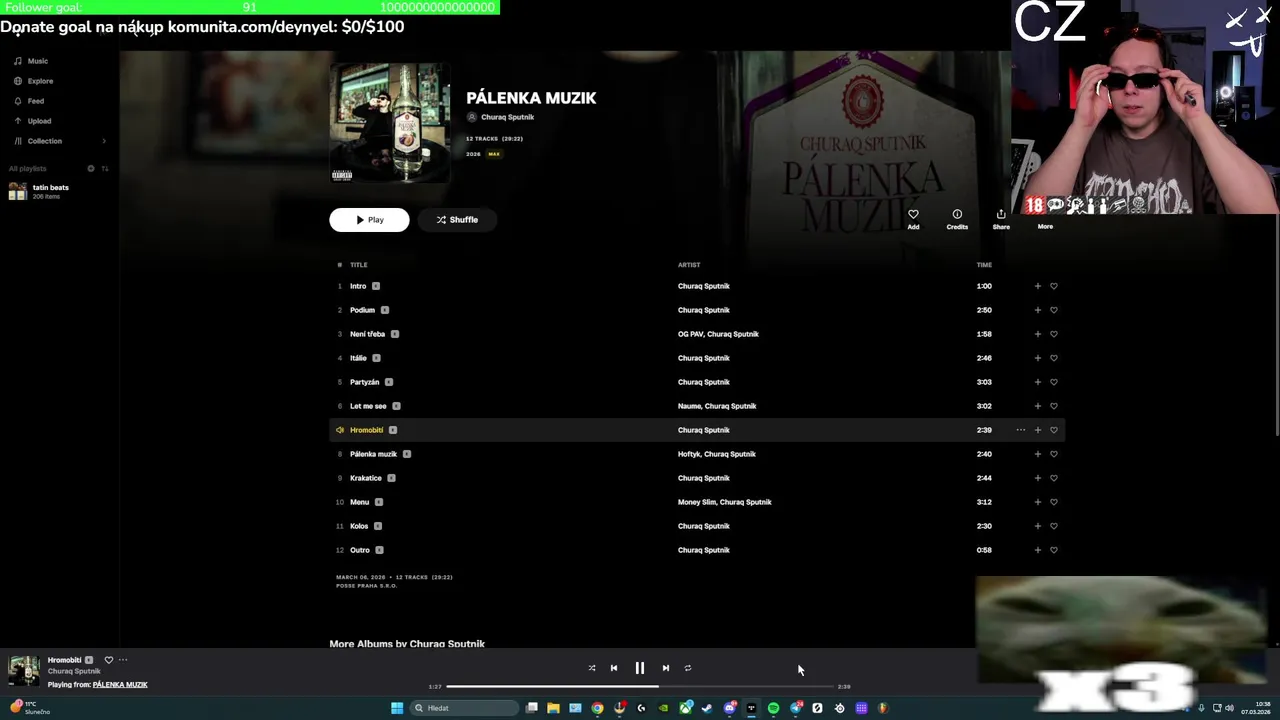Open Churaq Sputnik artist link under album title
The image size is (1280, 720).
click(507, 117)
